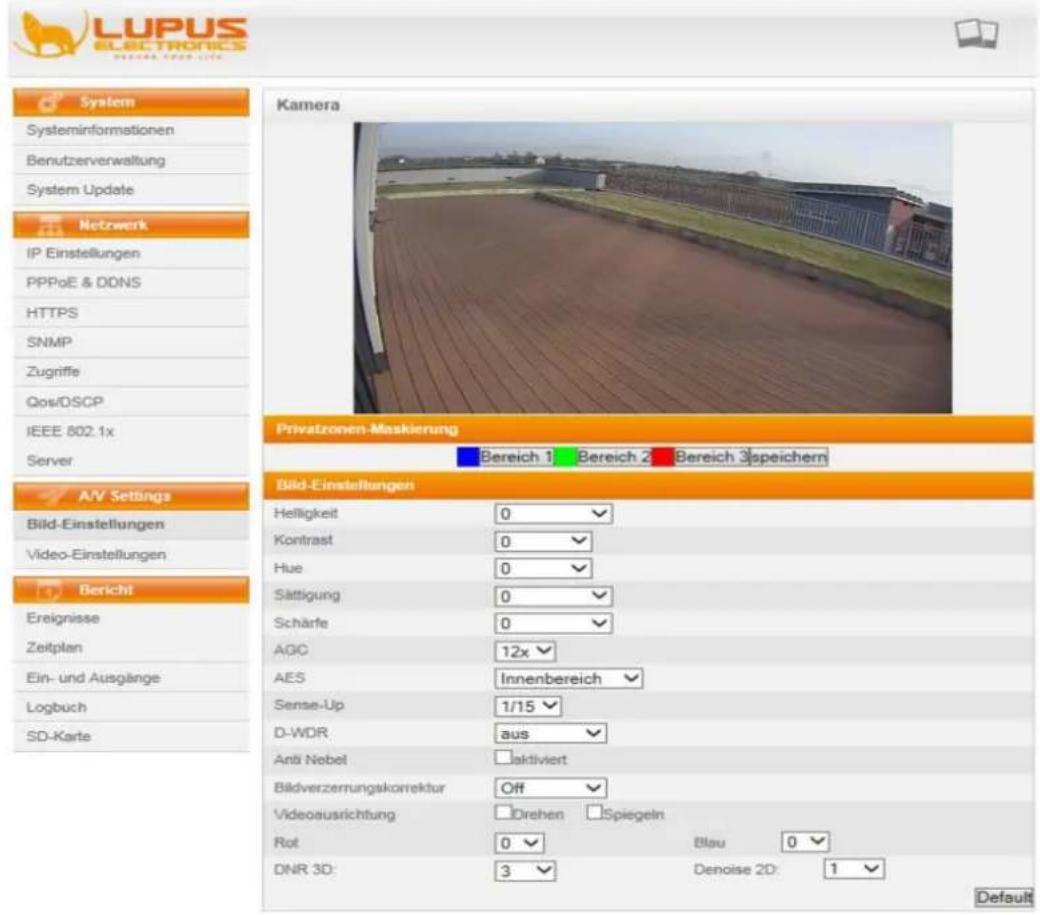The height and width of the screenshot is (915, 1040).
Task: Open the D-WDR dropdown
Action: (551, 733)
